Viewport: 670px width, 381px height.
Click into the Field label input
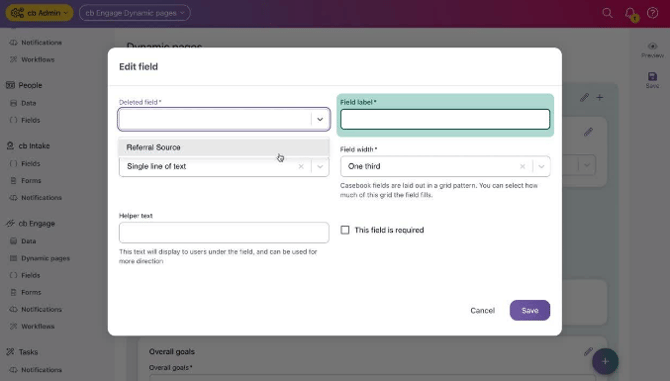coord(445,120)
